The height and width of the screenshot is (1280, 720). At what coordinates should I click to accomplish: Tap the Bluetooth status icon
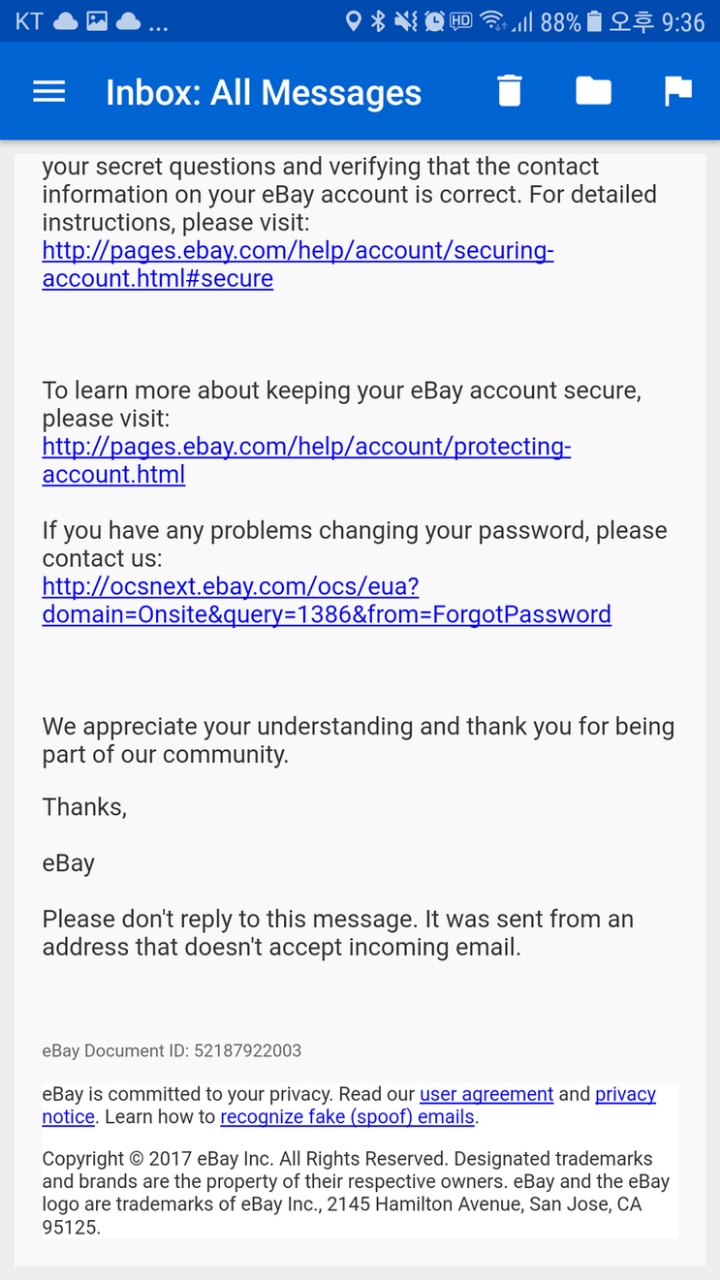[x=378, y=21]
